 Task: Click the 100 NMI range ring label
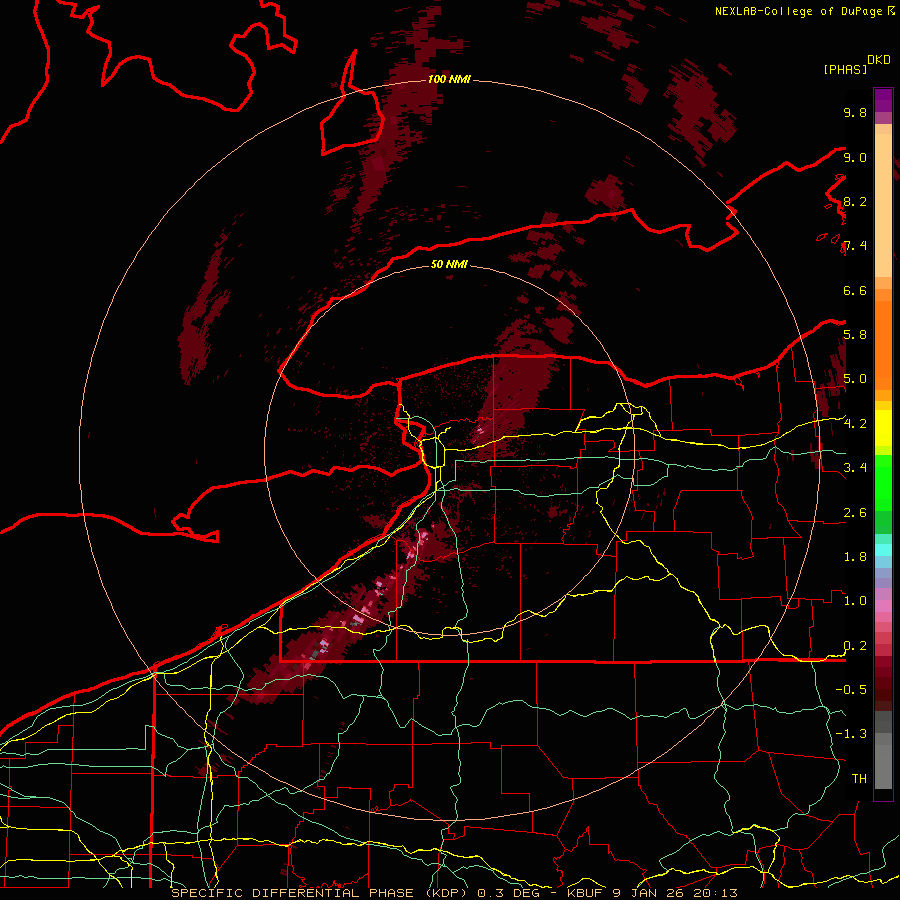(x=449, y=79)
